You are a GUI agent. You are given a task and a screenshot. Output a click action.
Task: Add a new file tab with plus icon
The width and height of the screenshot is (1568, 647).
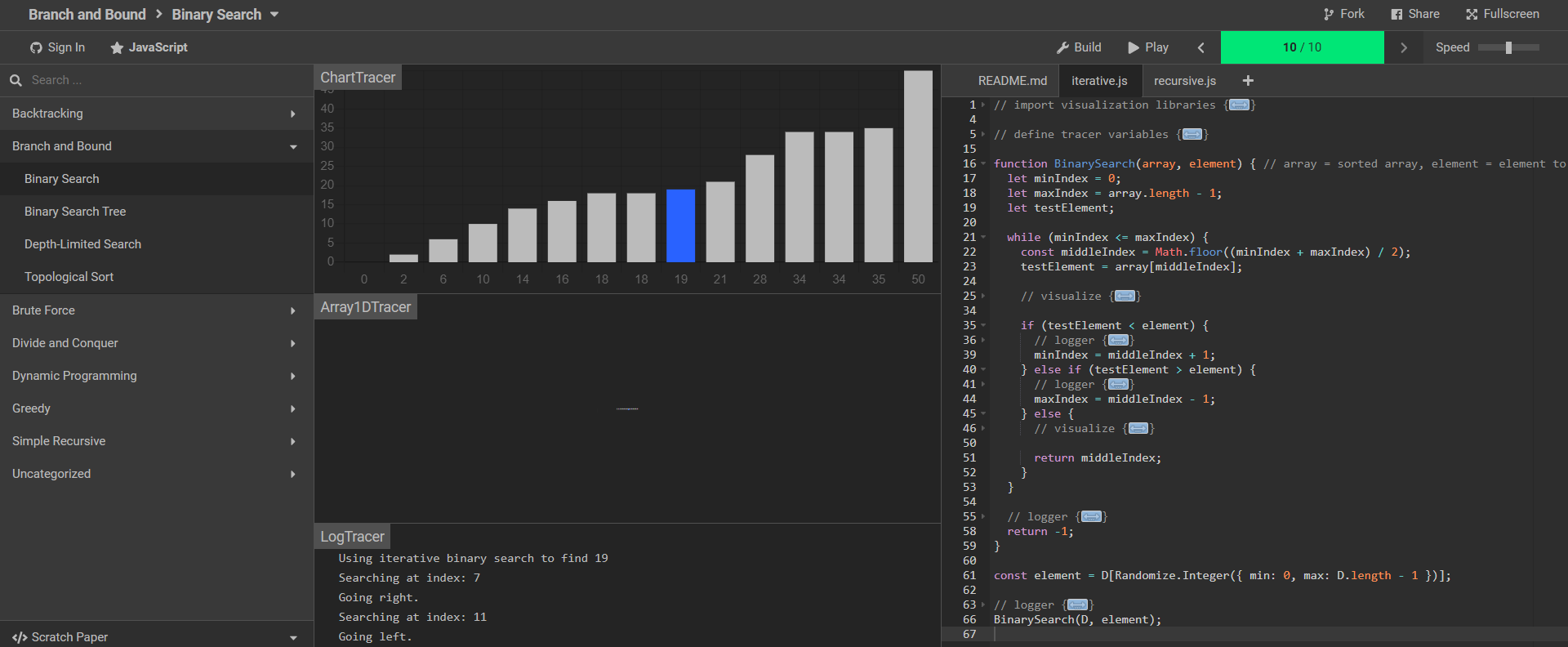tap(1248, 80)
